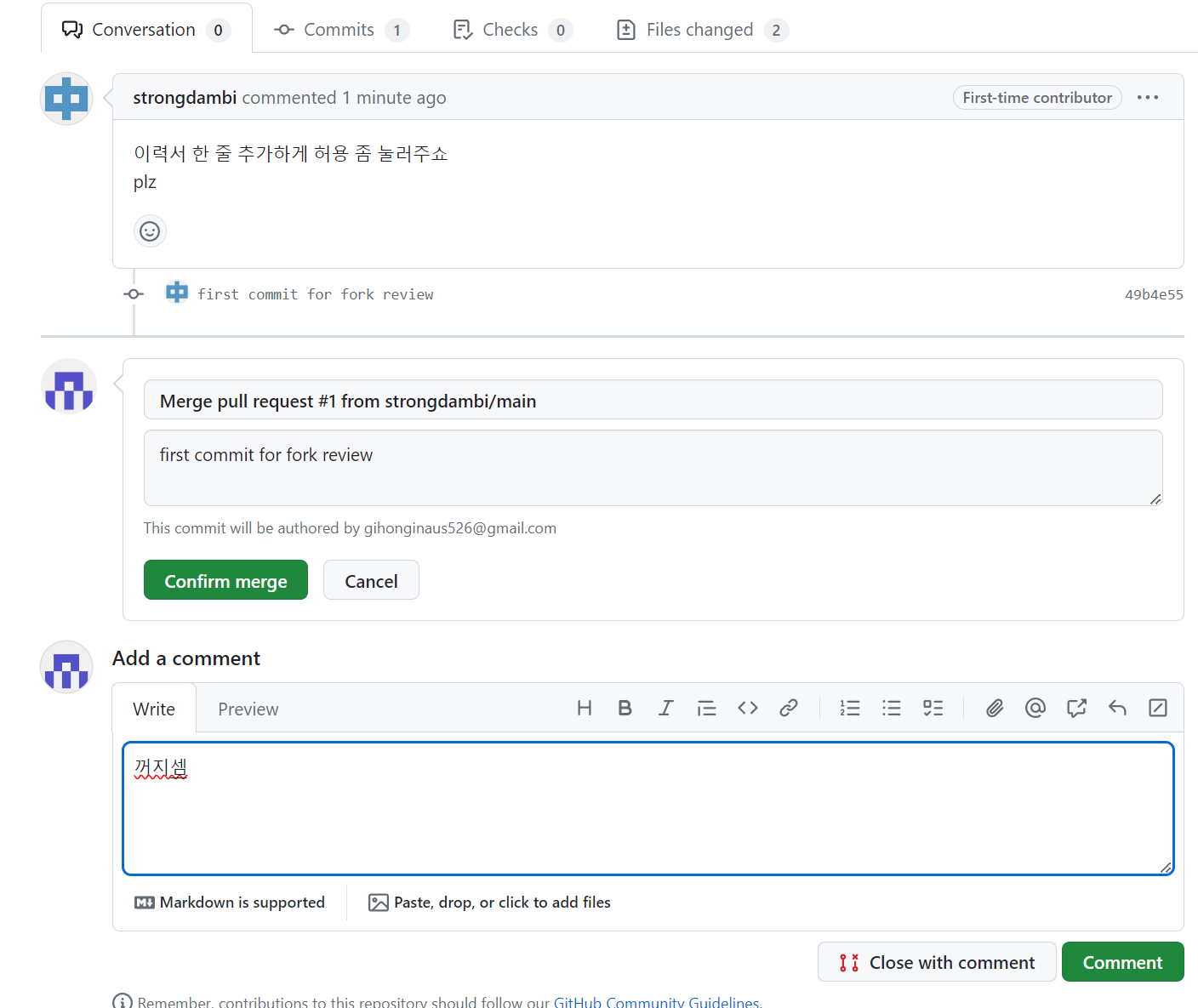Click the First-time contributor badge
Screen dimensions: 1198x1008
point(1037,98)
